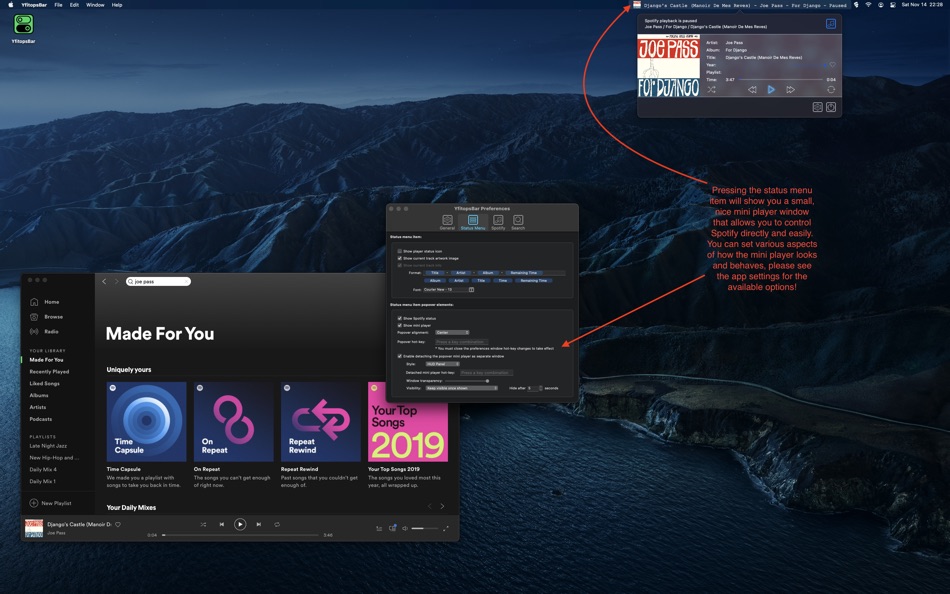Toggle Enable detaching the popover mini player checkbox
Viewport: 950px width, 594px height.
(400, 356)
